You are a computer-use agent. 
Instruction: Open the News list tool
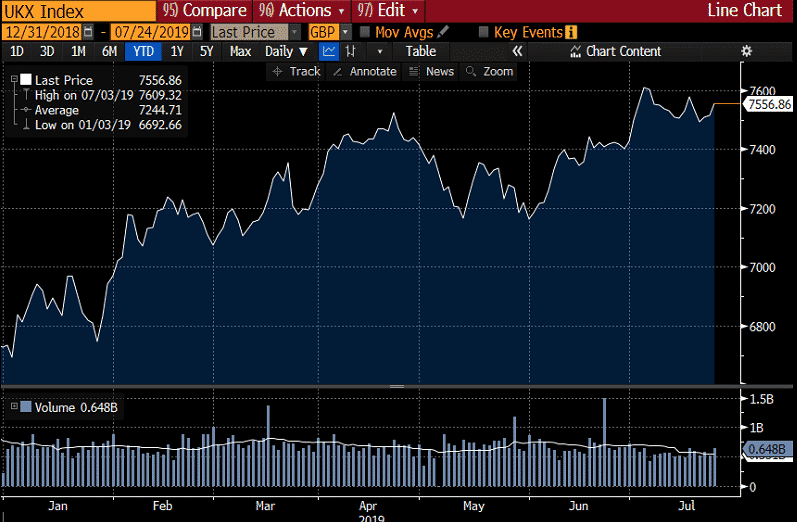[431, 72]
